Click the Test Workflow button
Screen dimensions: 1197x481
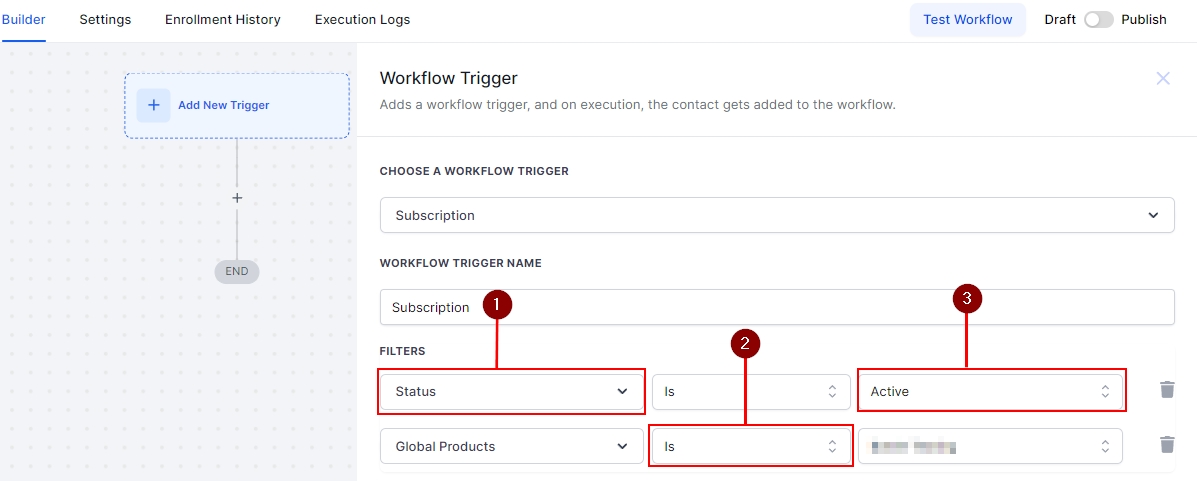pyautogui.click(x=967, y=20)
